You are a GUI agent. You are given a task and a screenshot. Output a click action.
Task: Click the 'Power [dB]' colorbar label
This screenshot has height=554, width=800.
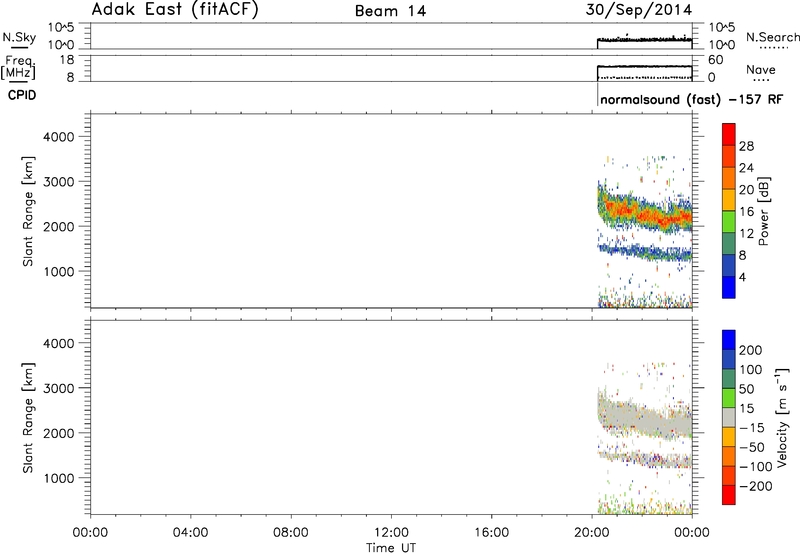click(763, 211)
